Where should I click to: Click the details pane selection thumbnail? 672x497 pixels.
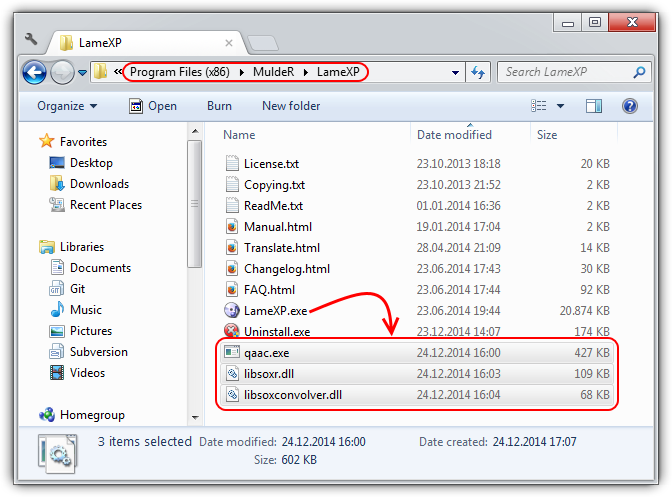pyautogui.click(x=58, y=454)
